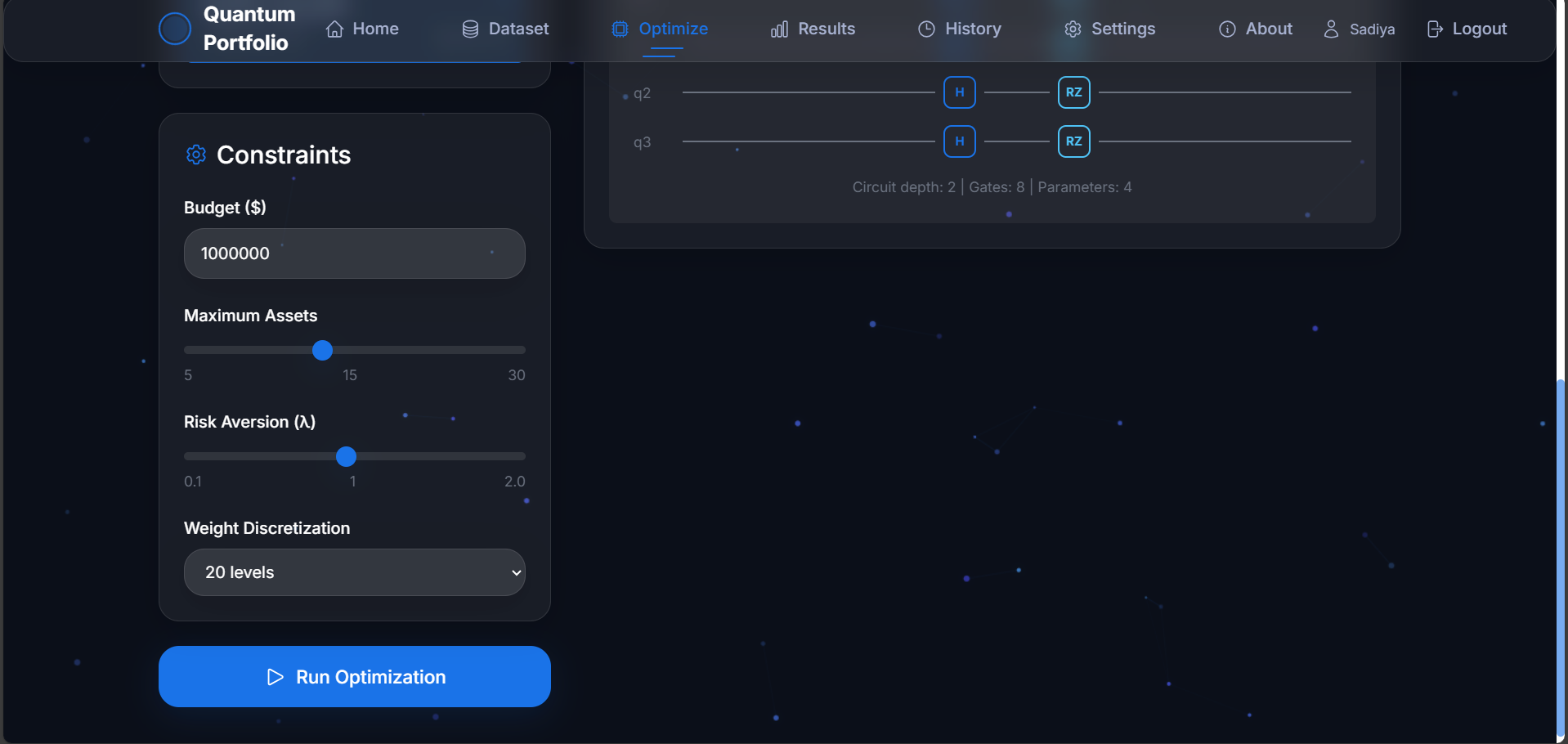Log out using the Logout link
Viewport: 1568px width, 744px height.
[x=1467, y=29]
